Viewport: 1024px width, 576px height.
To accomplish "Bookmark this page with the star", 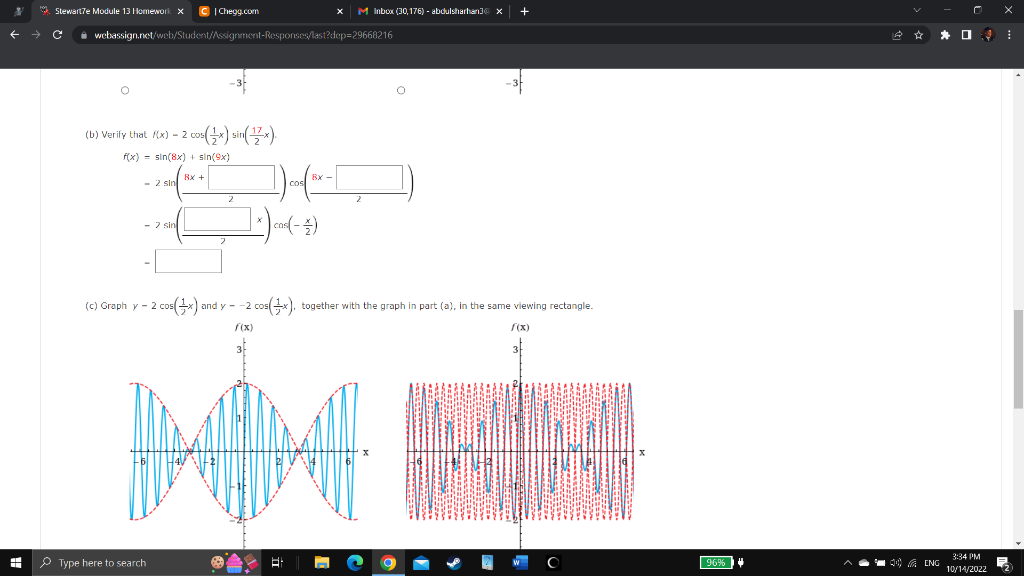I will 918,35.
